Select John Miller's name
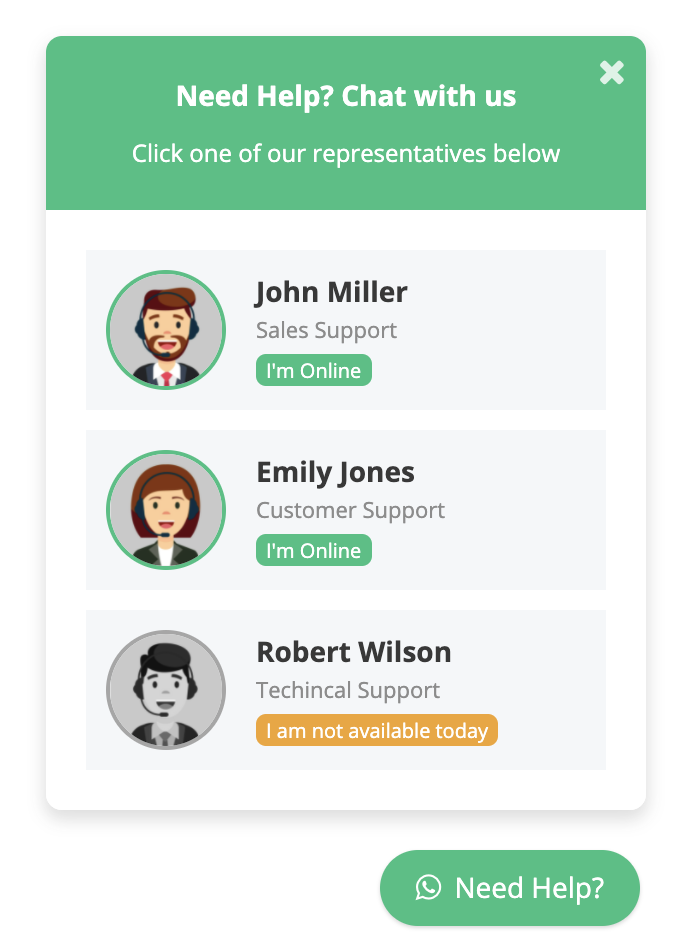 pyautogui.click(x=331, y=293)
